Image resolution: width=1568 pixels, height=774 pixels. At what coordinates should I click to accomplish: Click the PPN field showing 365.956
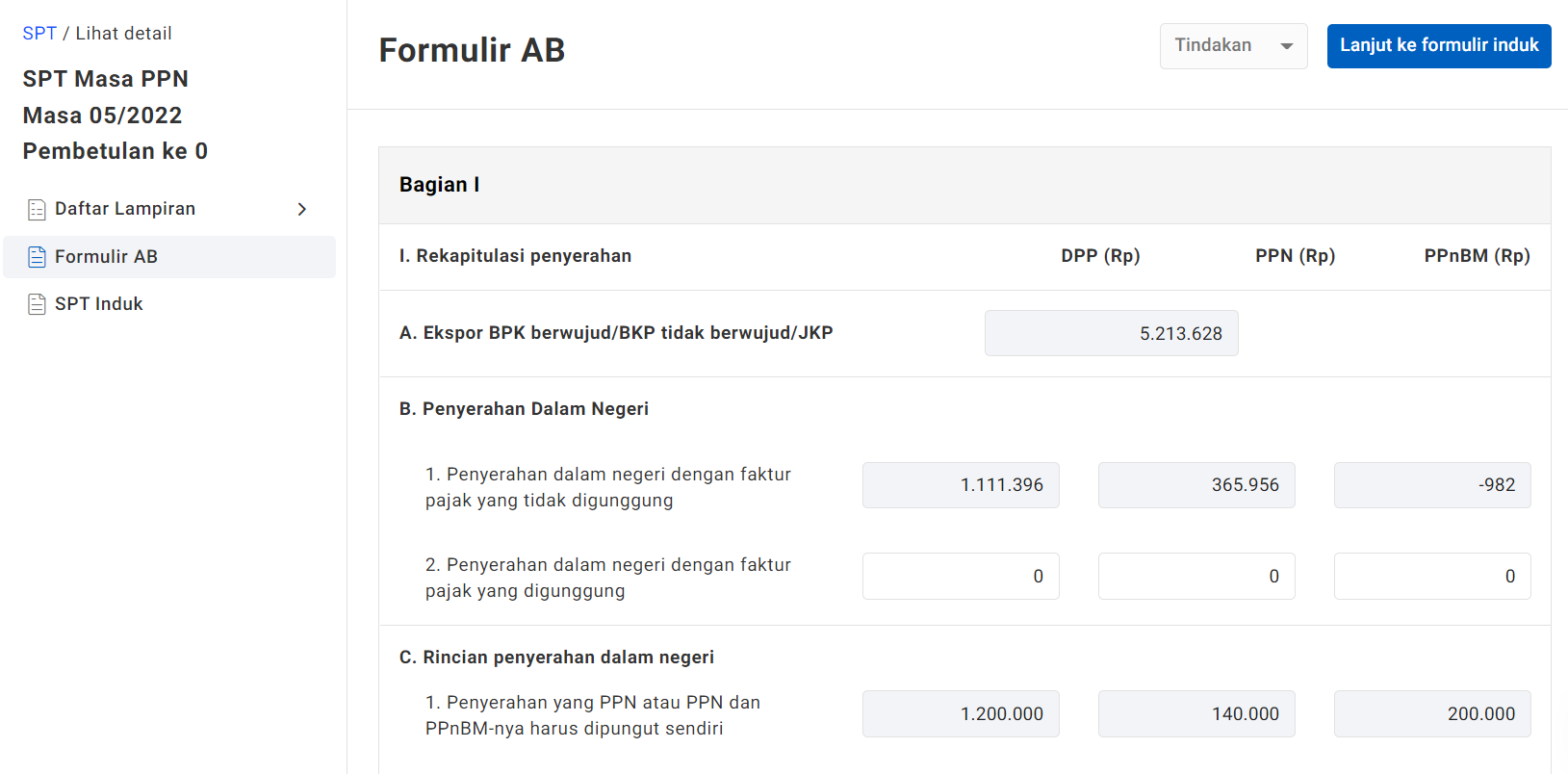tap(1196, 485)
